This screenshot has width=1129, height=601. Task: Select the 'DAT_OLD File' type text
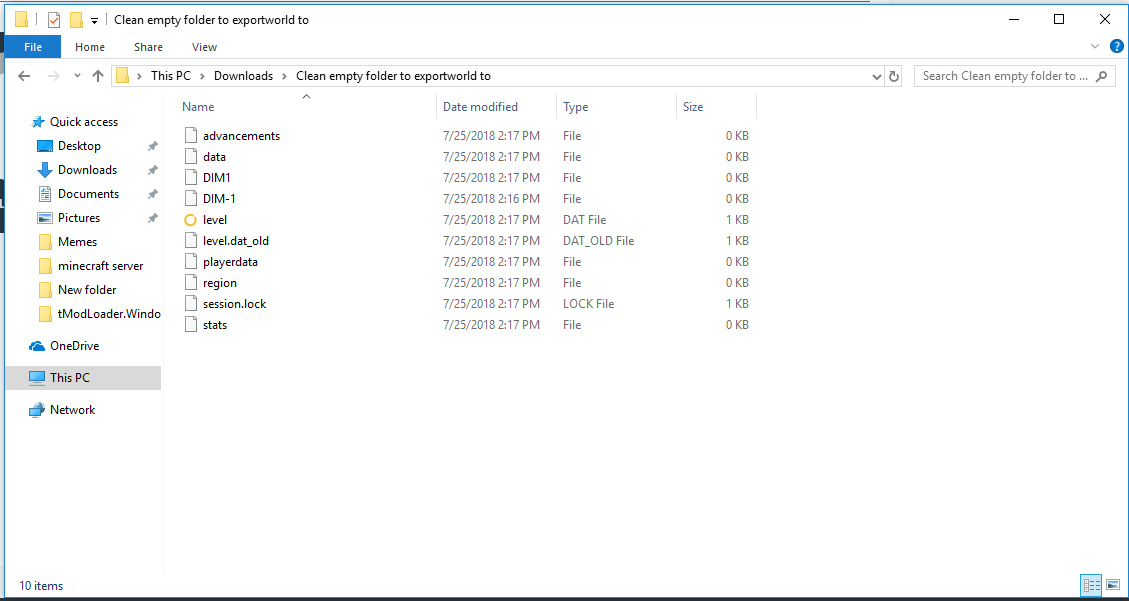point(598,240)
